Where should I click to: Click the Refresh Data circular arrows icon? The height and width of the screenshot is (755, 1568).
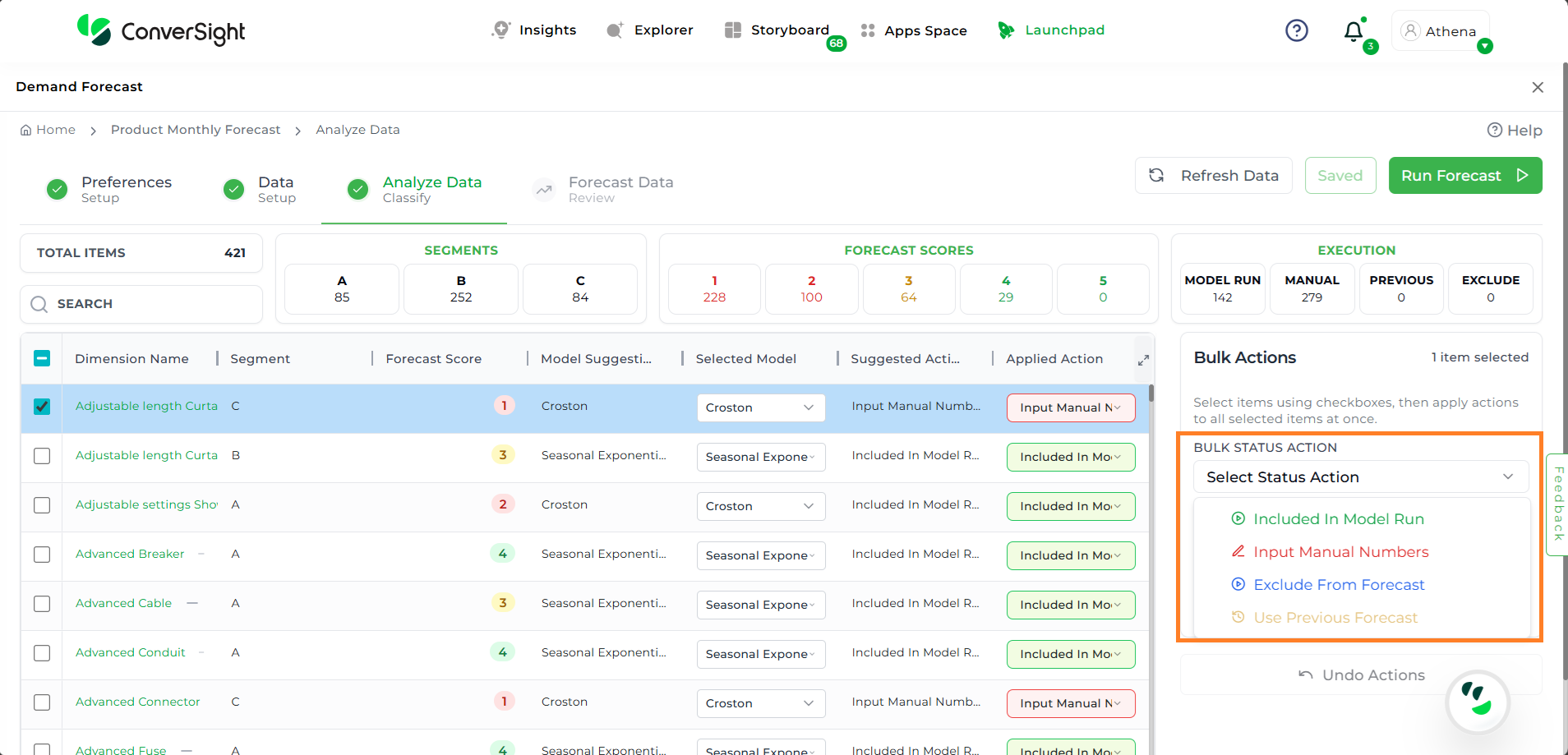click(x=1156, y=175)
